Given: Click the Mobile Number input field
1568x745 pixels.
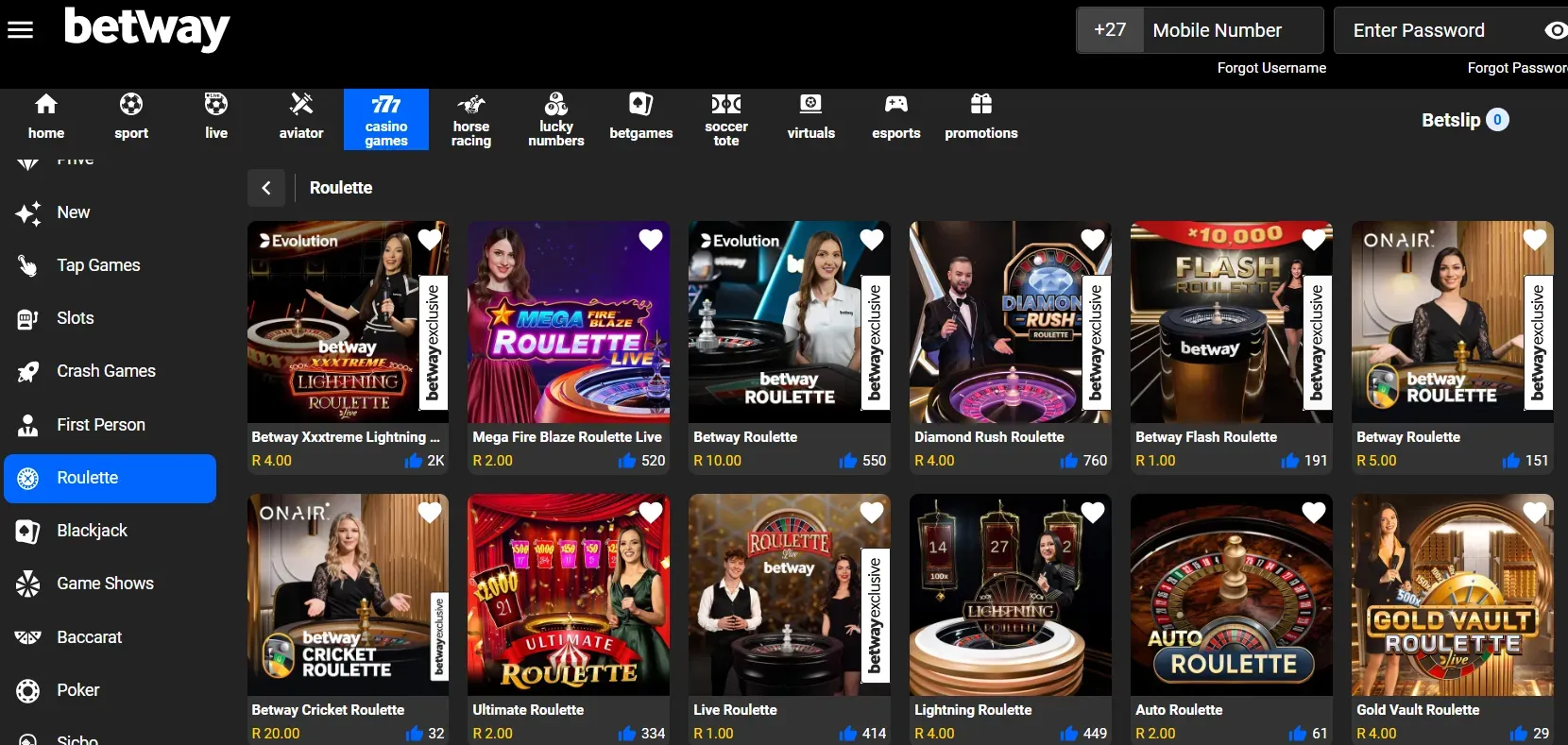Looking at the screenshot, I should click(1233, 30).
